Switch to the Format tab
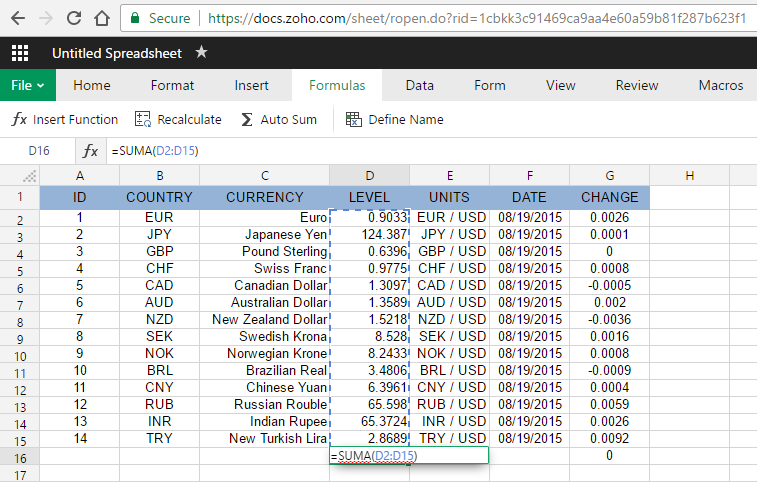The width and height of the screenshot is (757, 482). pos(172,85)
